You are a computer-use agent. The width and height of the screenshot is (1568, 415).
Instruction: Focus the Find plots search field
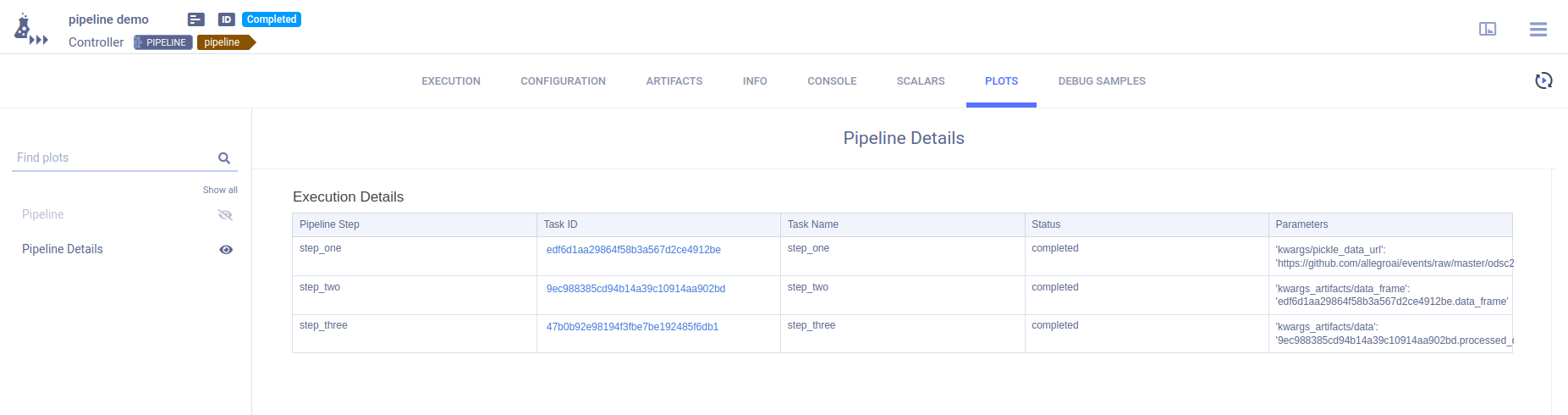coord(114,158)
